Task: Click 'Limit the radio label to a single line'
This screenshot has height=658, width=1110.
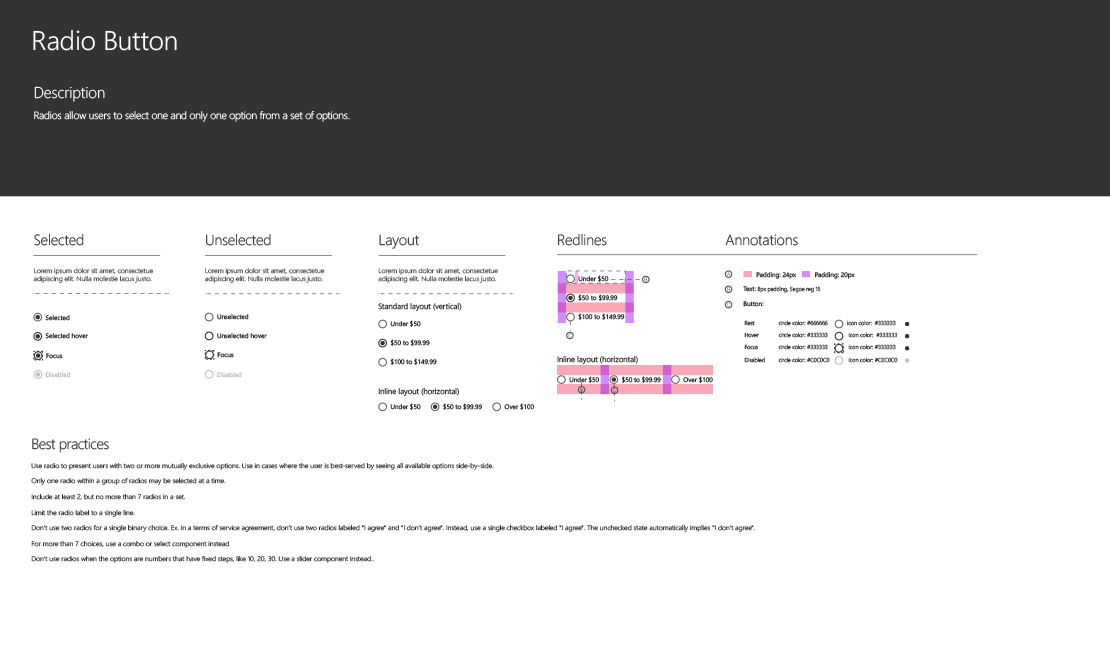Action: coord(83,513)
